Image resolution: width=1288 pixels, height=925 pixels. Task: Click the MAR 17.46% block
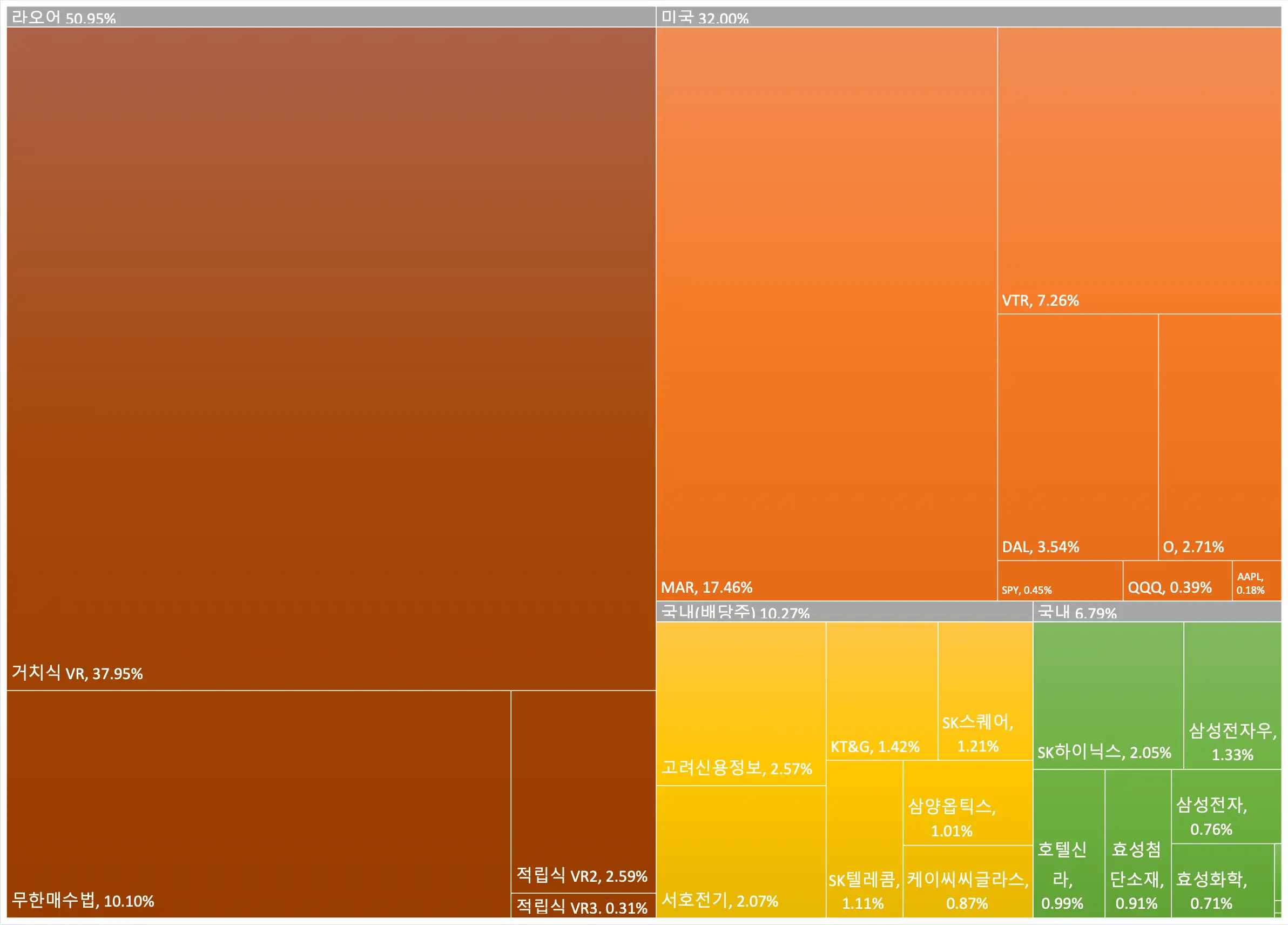tap(827, 313)
